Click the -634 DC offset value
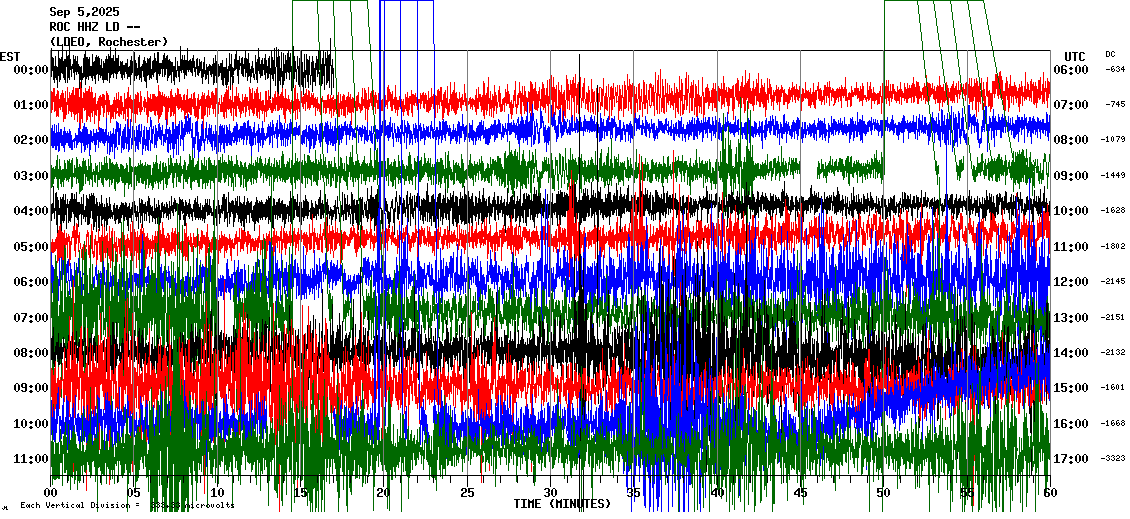The image size is (1130, 519). tap(1115, 69)
